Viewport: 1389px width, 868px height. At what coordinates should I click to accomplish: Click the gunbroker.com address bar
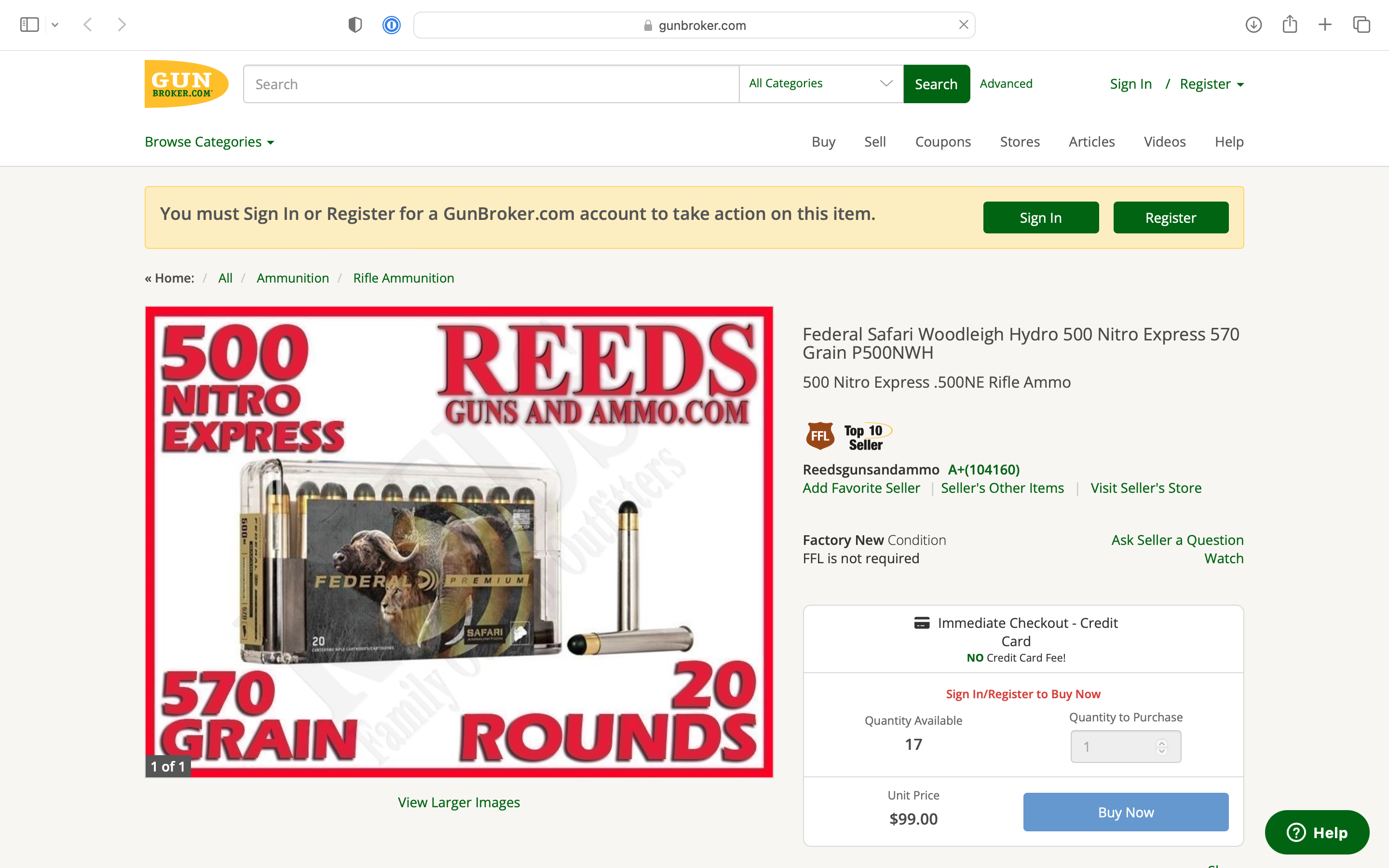coord(694,25)
